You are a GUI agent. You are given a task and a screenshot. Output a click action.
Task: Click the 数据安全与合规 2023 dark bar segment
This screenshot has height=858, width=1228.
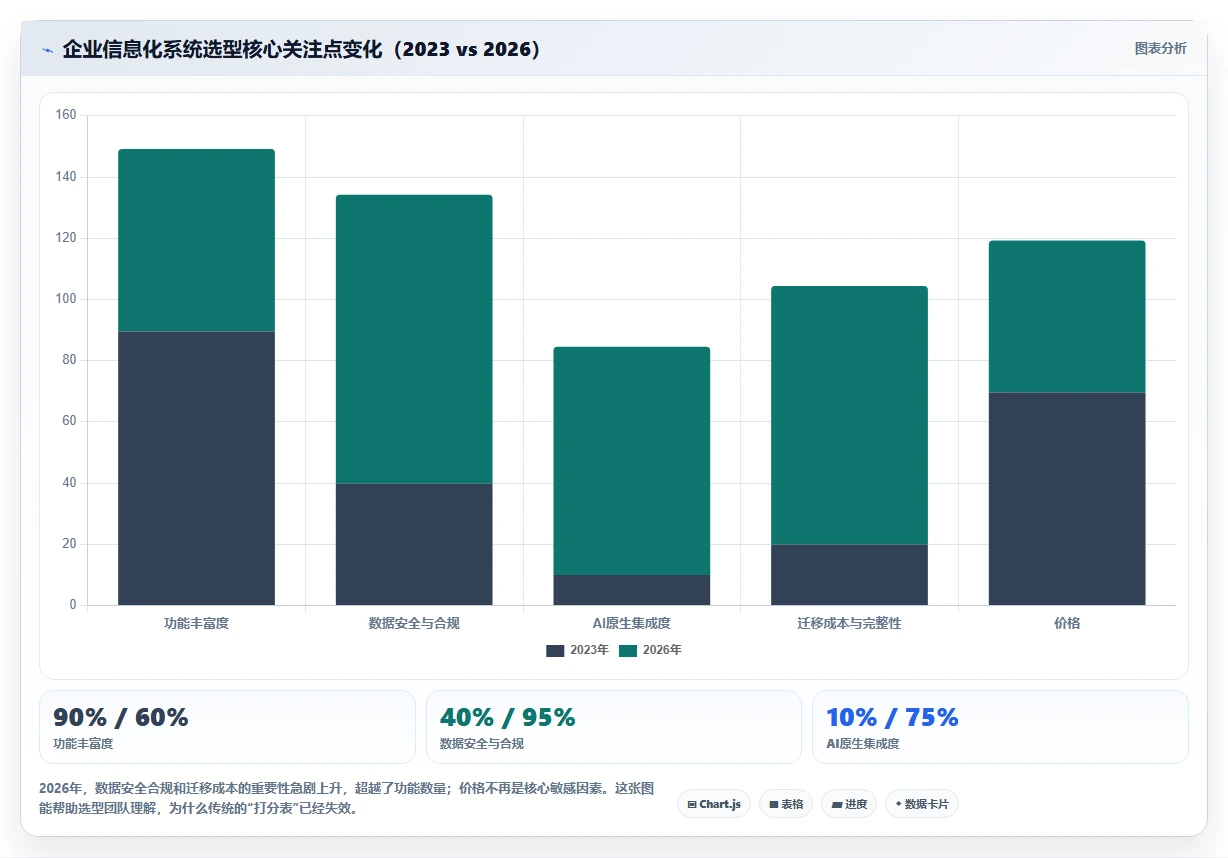tap(414, 544)
